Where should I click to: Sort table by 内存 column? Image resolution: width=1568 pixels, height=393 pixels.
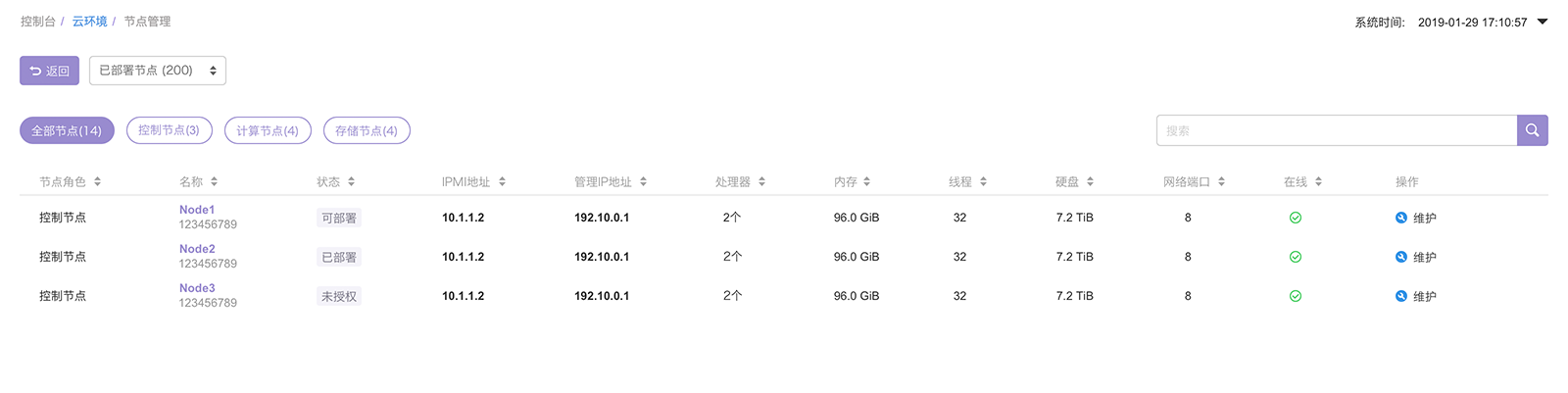[866, 181]
